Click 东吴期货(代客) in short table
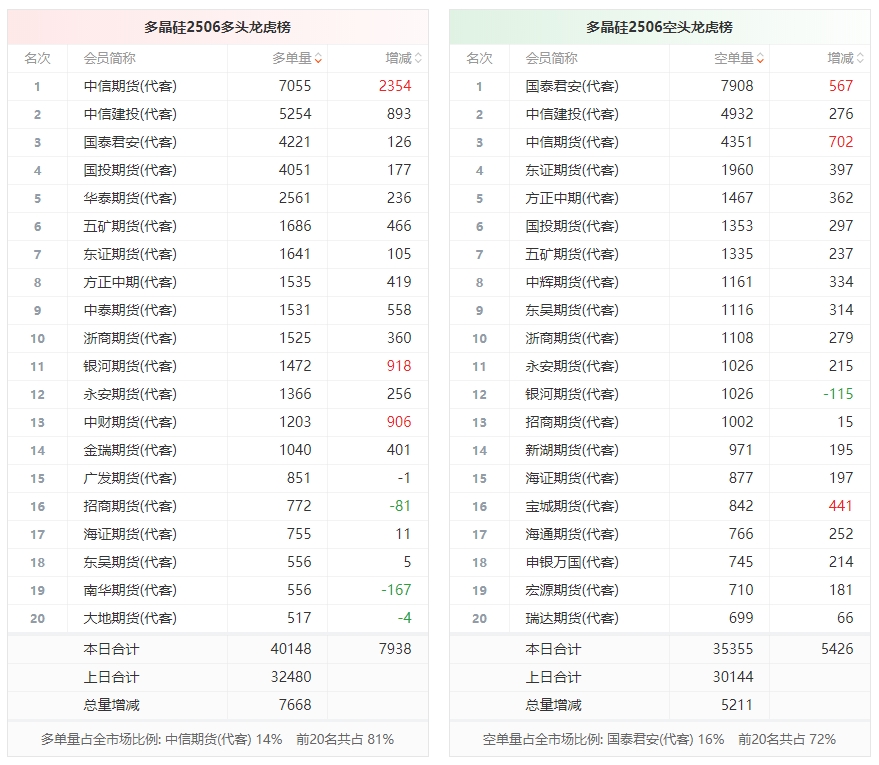Viewport: 879px width, 765px height. (x=572, y=310)
